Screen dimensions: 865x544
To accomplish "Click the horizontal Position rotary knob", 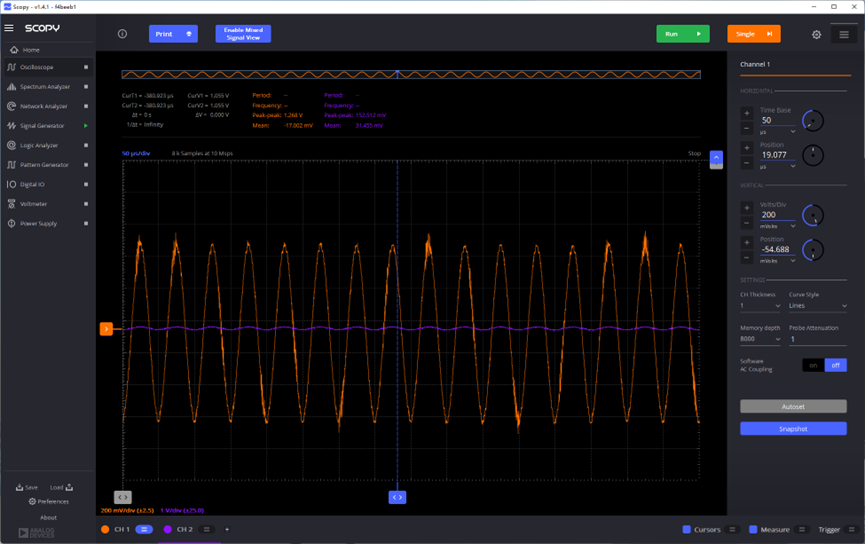I will coord(813,156).
